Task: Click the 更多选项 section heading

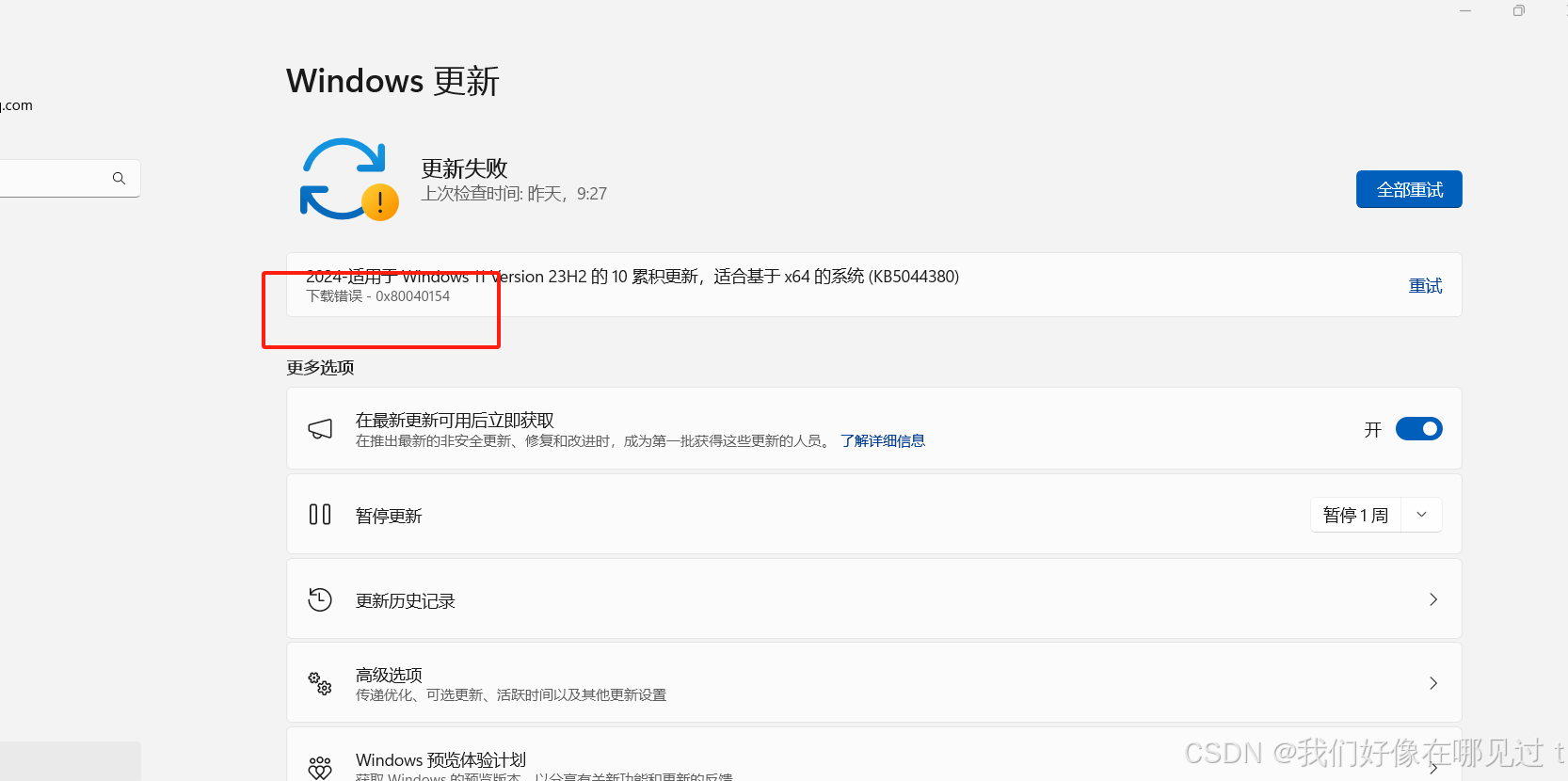Action: click(x=320, y=367)
